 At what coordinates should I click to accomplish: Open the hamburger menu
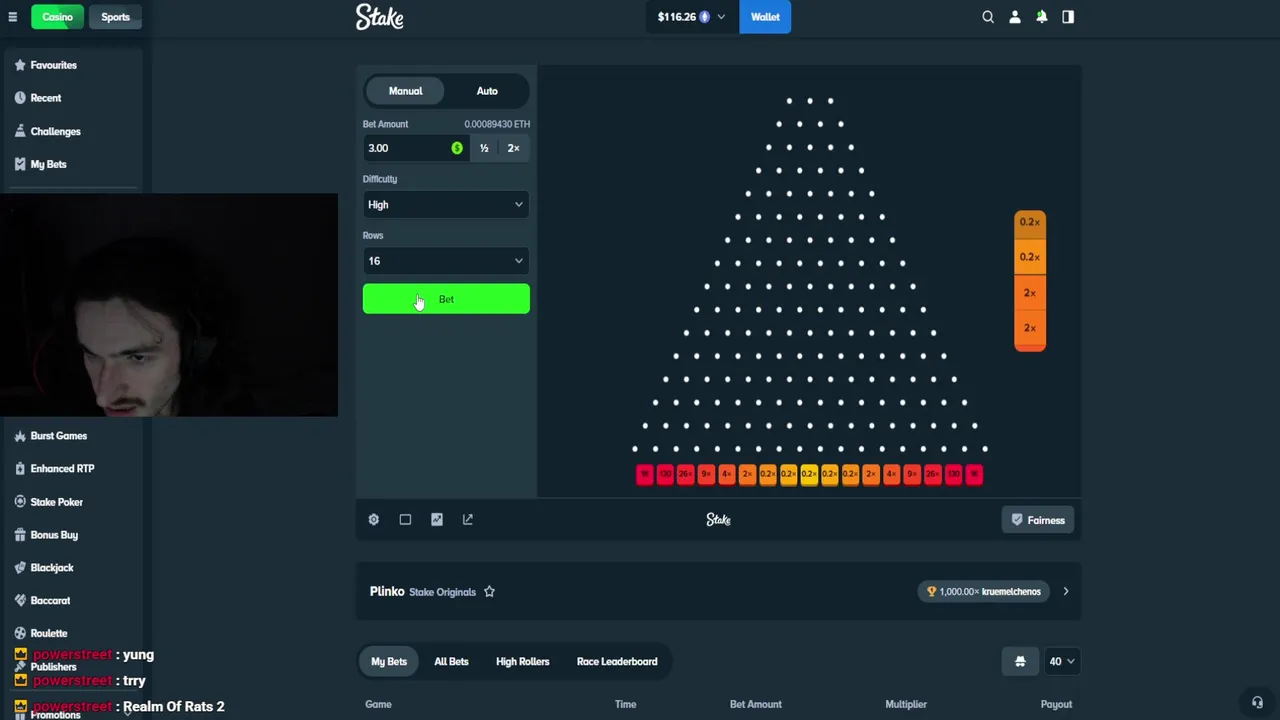(x=13, y=17)
